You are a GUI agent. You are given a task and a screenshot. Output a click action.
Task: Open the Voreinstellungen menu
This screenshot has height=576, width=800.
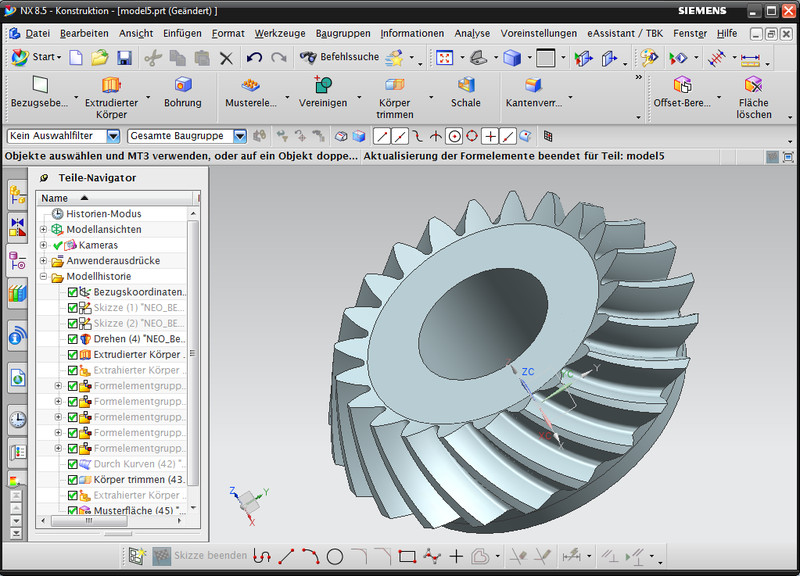[538, 33]
